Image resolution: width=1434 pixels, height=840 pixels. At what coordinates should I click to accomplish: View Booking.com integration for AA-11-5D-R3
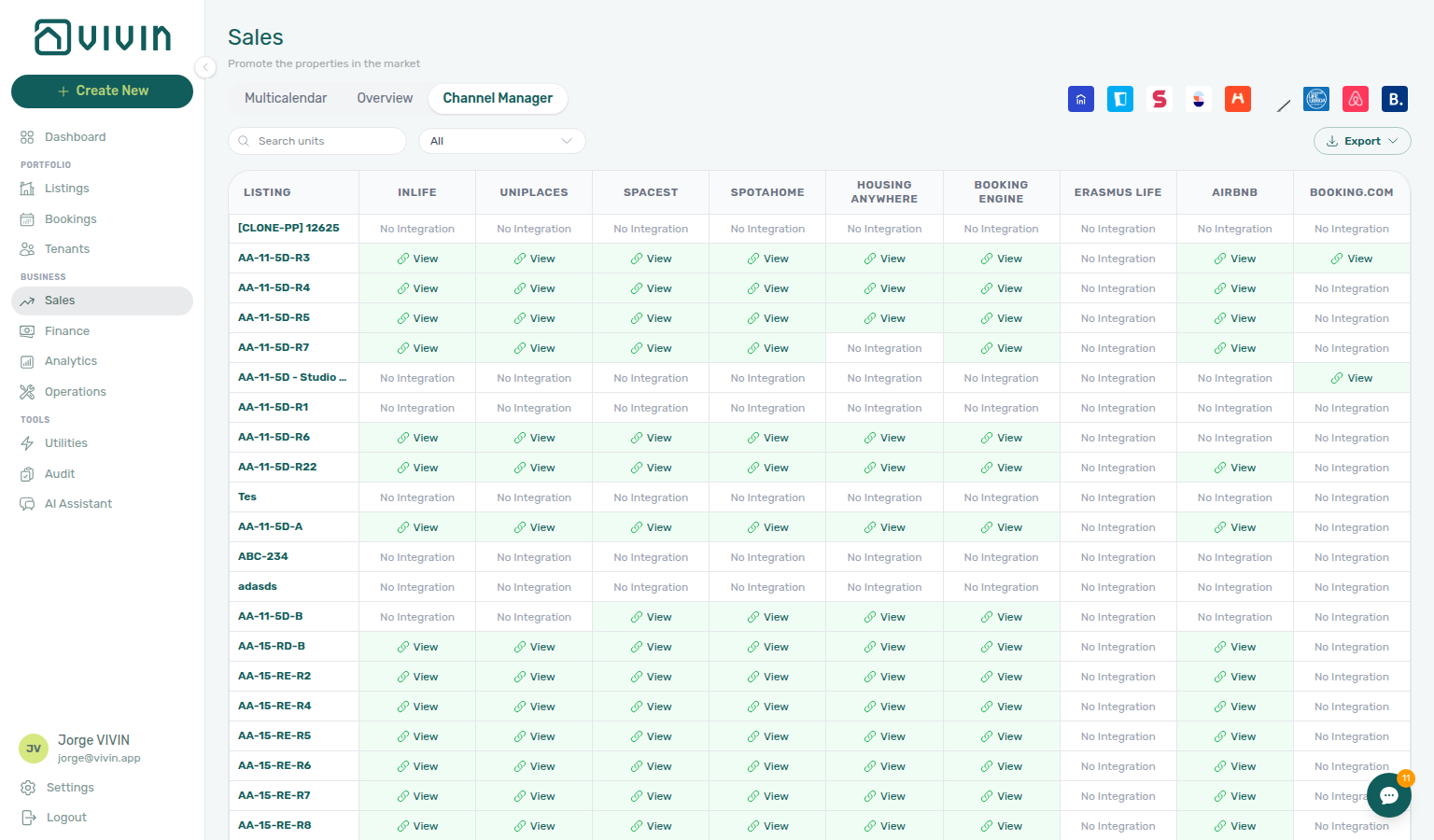(x=1351, y=259)
